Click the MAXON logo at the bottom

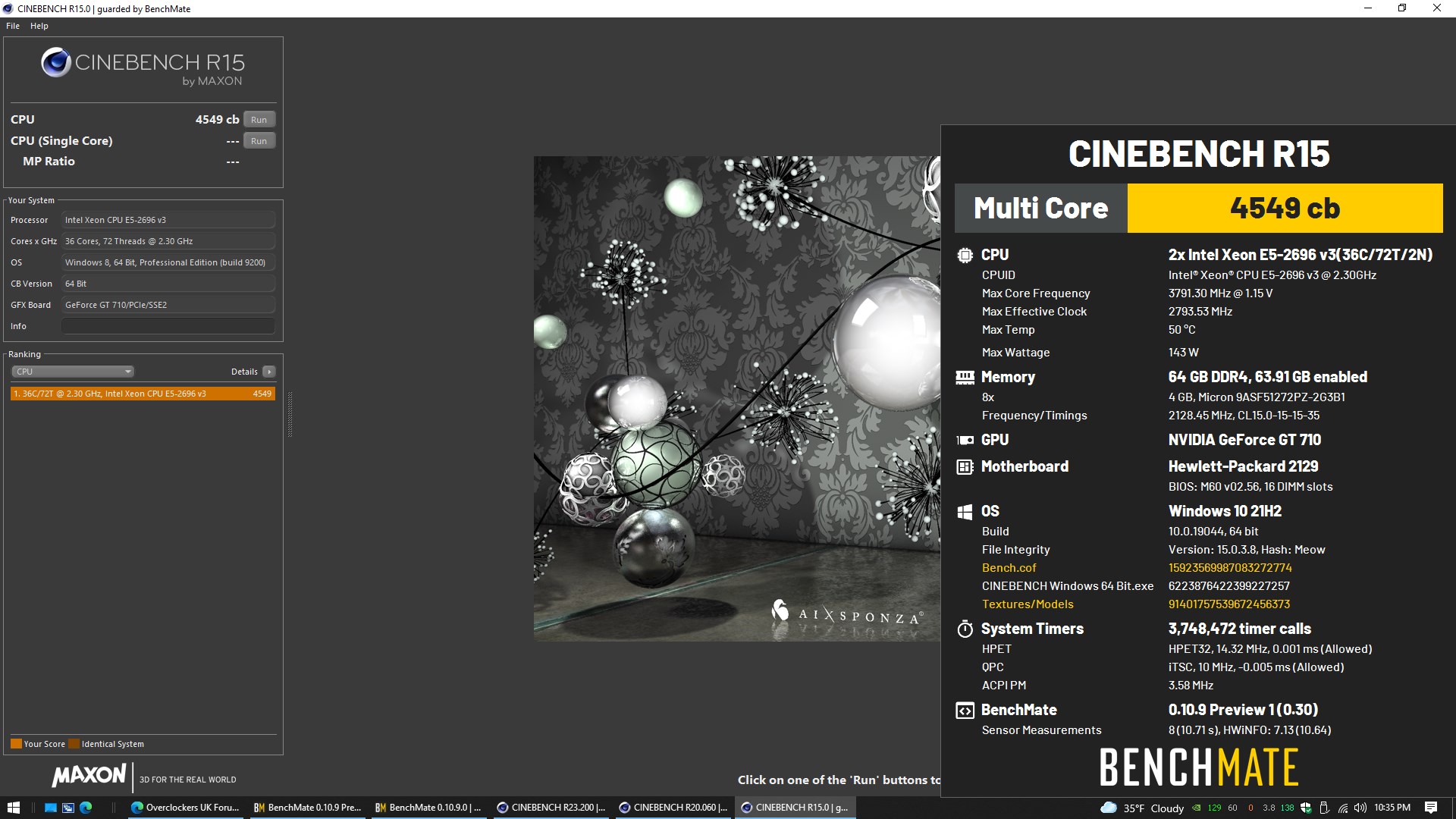[89, 776]
